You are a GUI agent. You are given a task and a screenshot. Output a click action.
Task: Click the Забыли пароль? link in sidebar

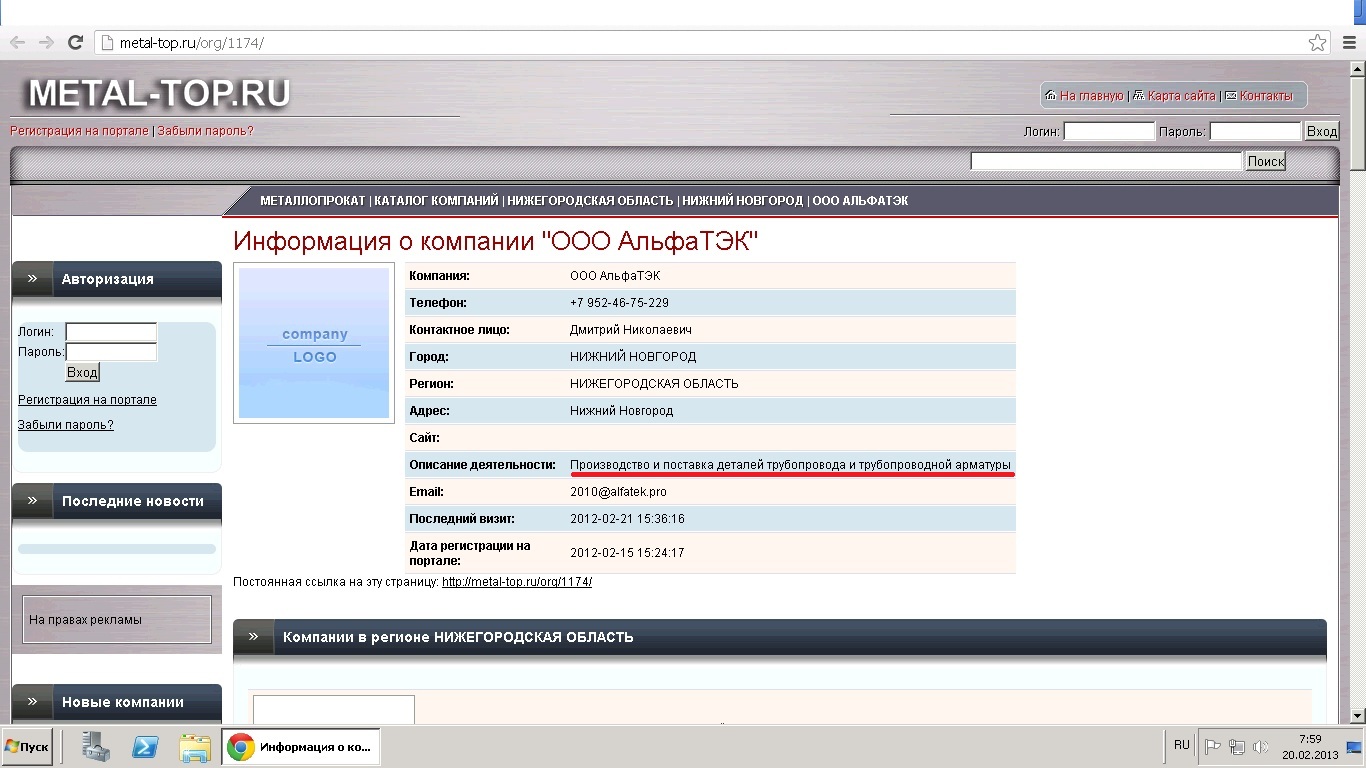pyautogui.click(x=66, y=425)
